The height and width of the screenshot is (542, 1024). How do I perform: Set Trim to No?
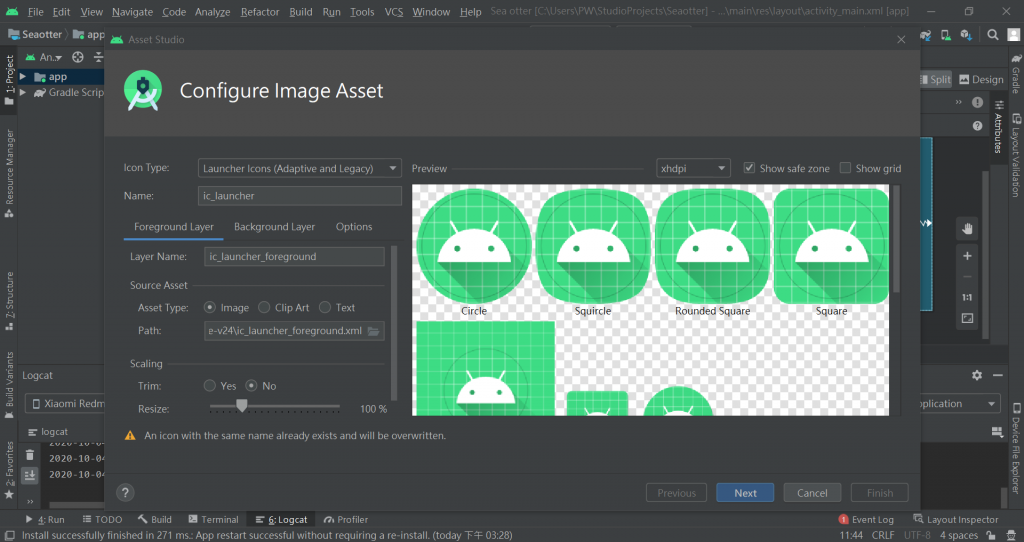251,386
